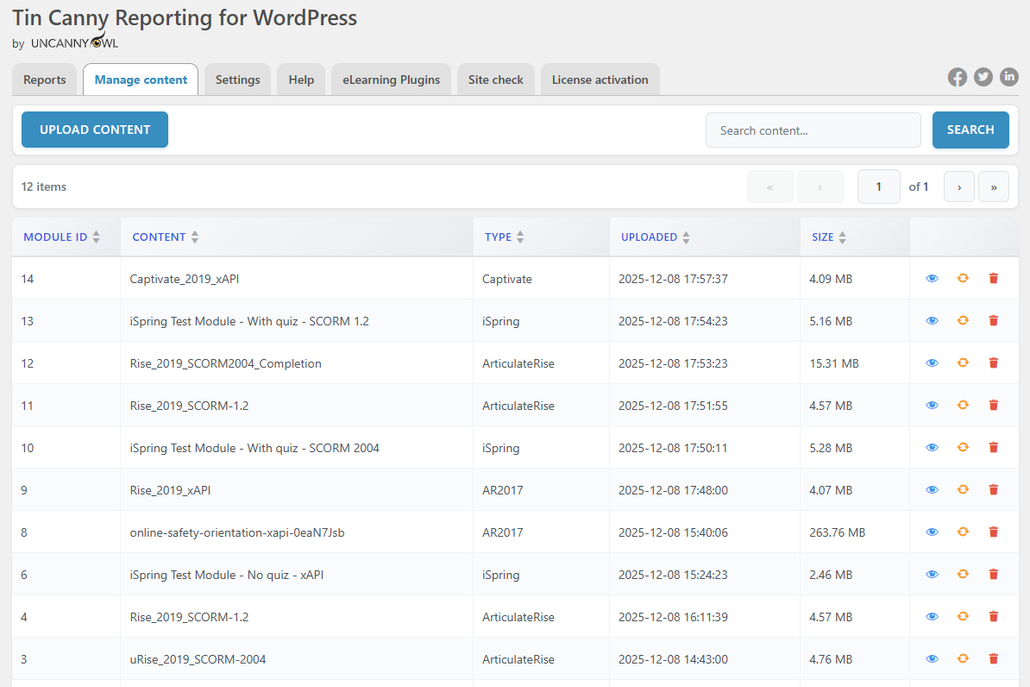1030x687 pixels.
Task: Open the Reports tab
Action: (45, 79)
